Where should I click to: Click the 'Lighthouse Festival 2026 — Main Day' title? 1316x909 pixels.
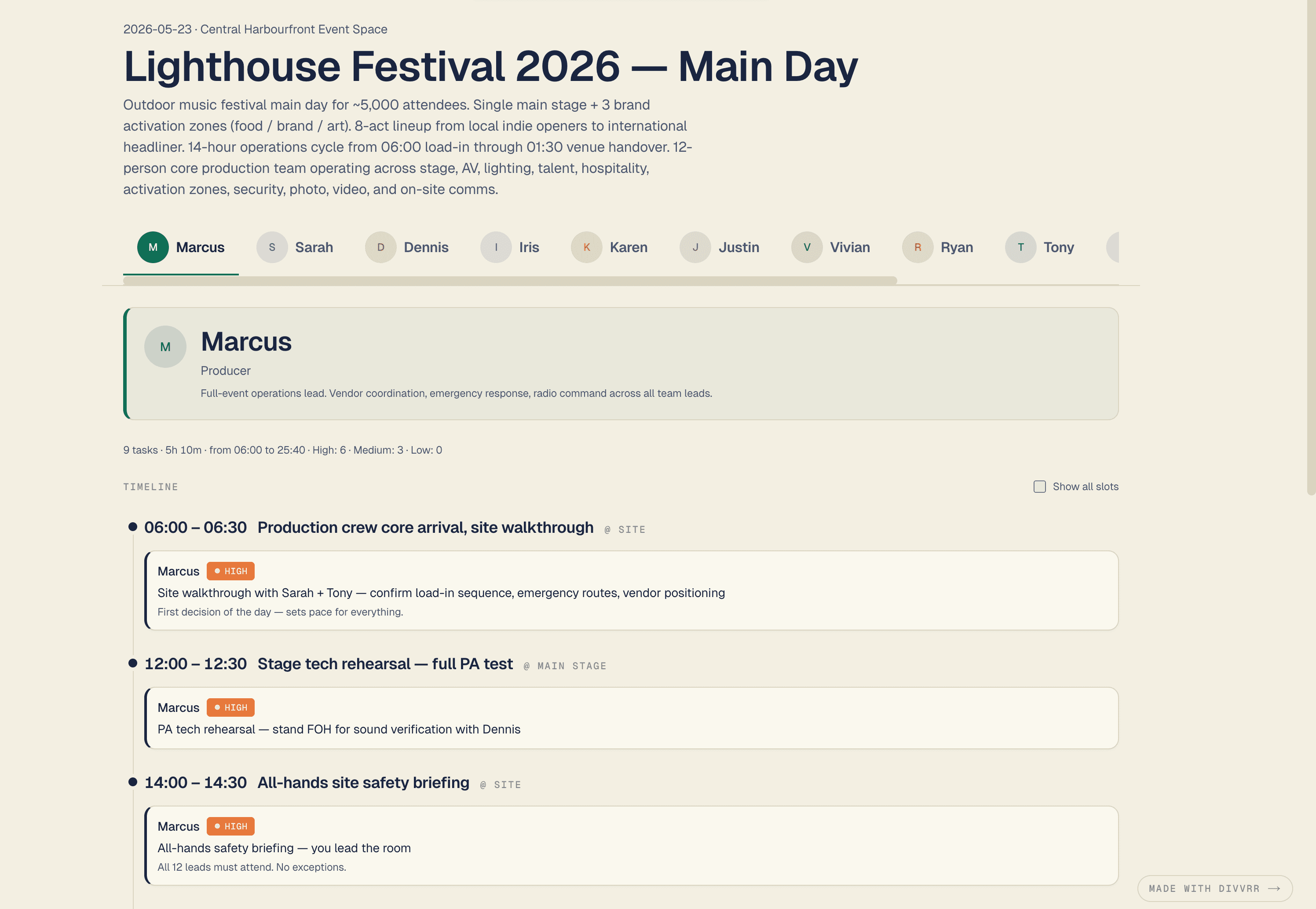pyautogui.click(x=491, y=66)
